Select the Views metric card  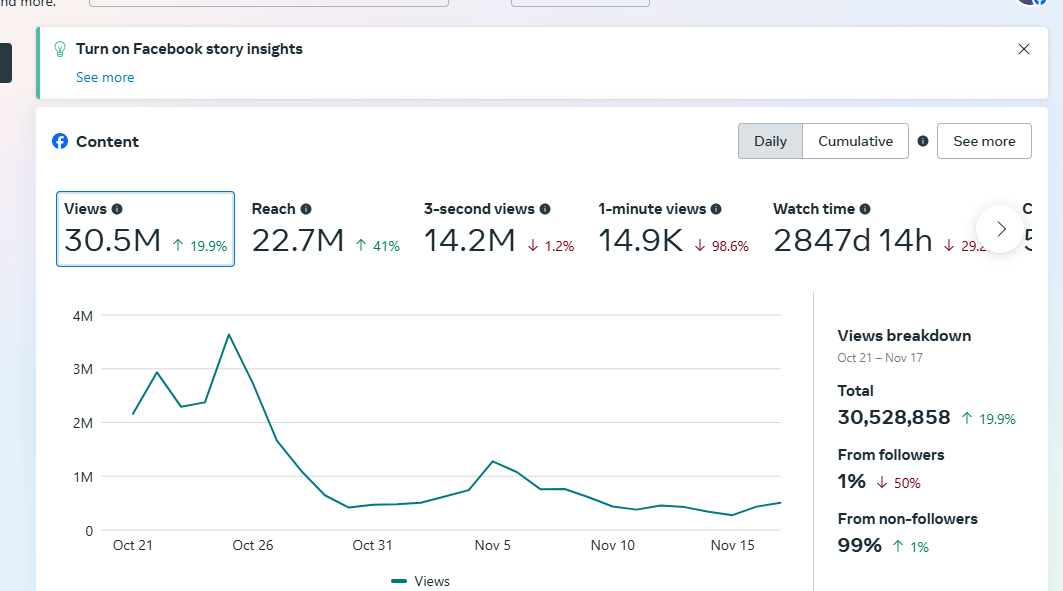[145, 229]
